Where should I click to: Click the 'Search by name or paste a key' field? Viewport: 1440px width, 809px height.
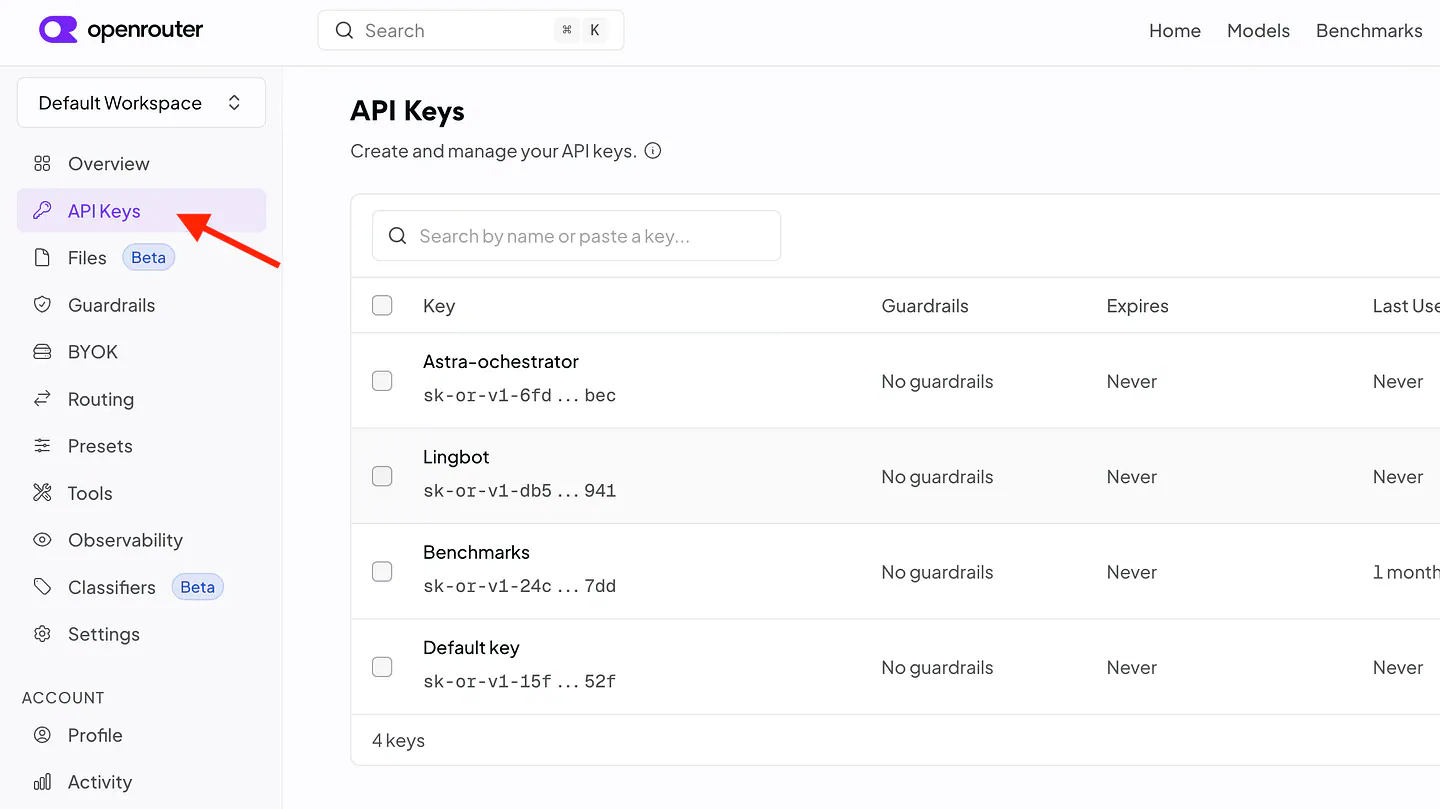tap(576, 236)
